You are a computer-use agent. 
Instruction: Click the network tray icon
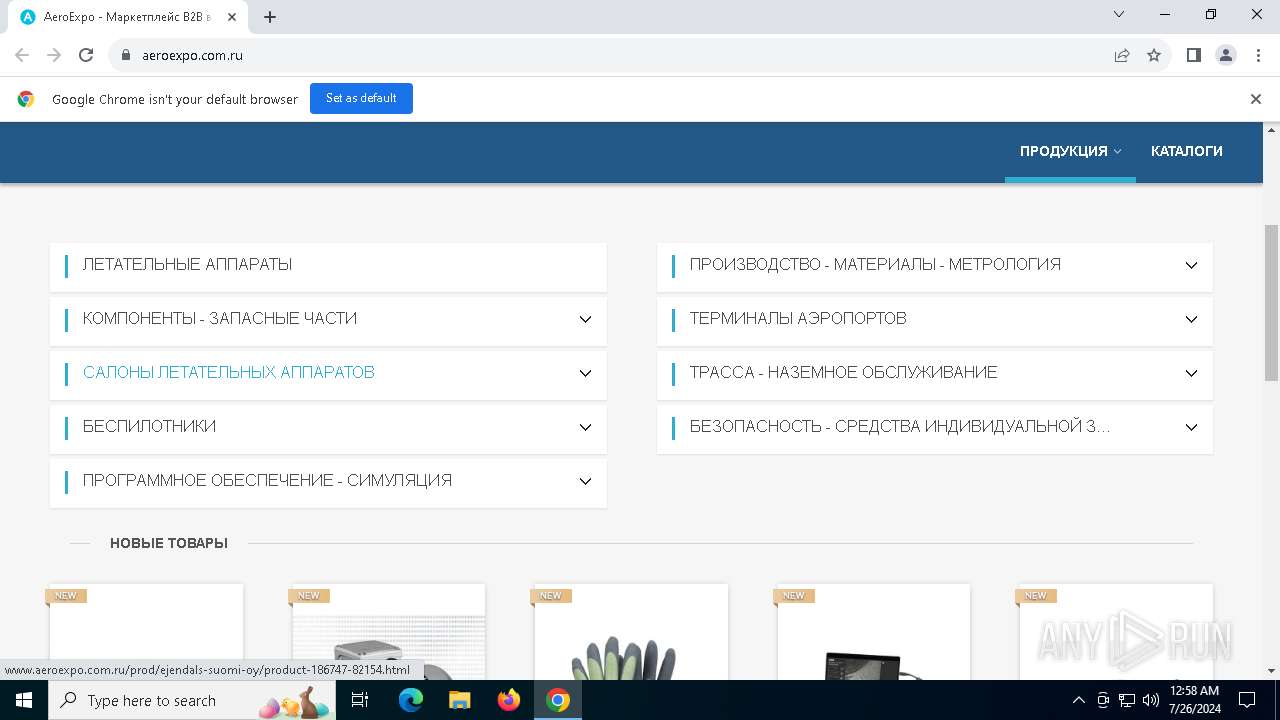(1127, 700)
